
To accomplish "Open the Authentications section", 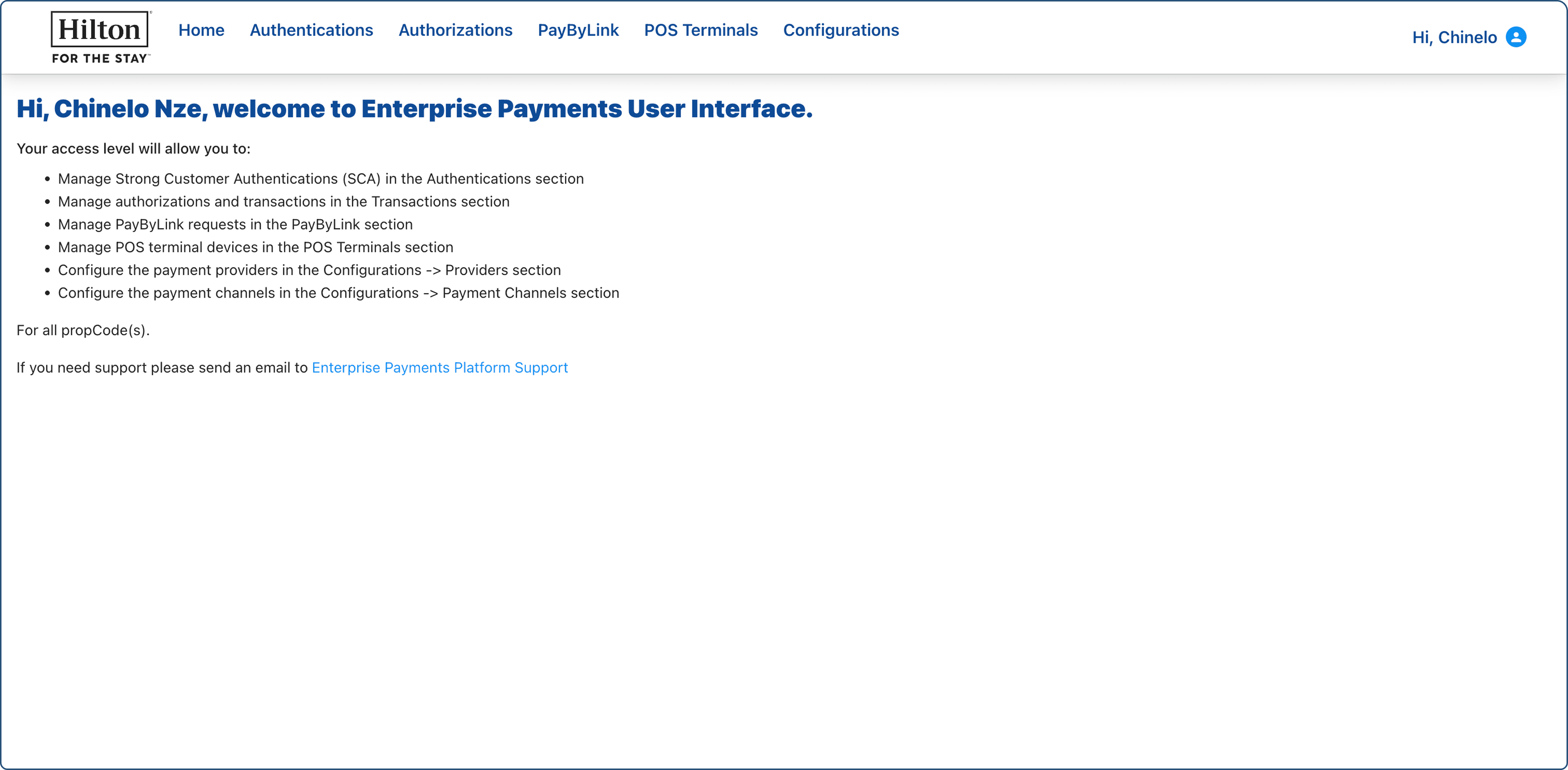I will click(x=311, y=30).
